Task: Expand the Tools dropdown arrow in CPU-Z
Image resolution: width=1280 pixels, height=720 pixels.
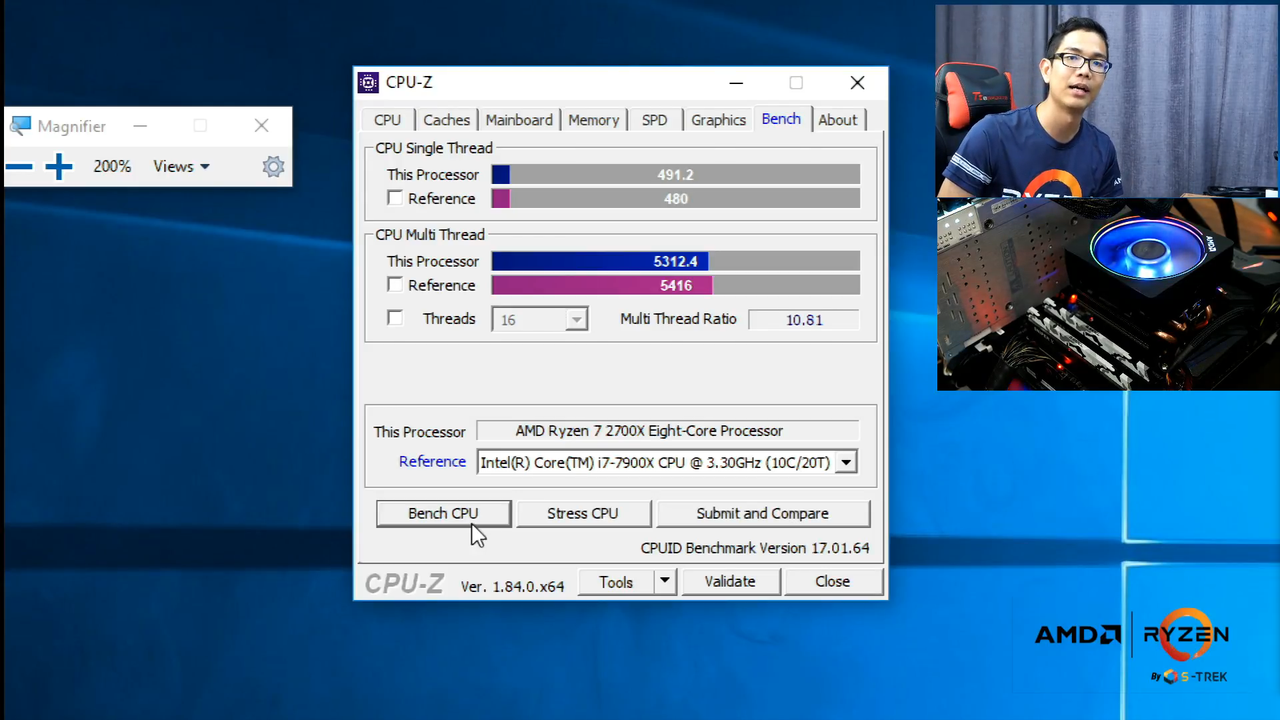Action: [663, 581]
